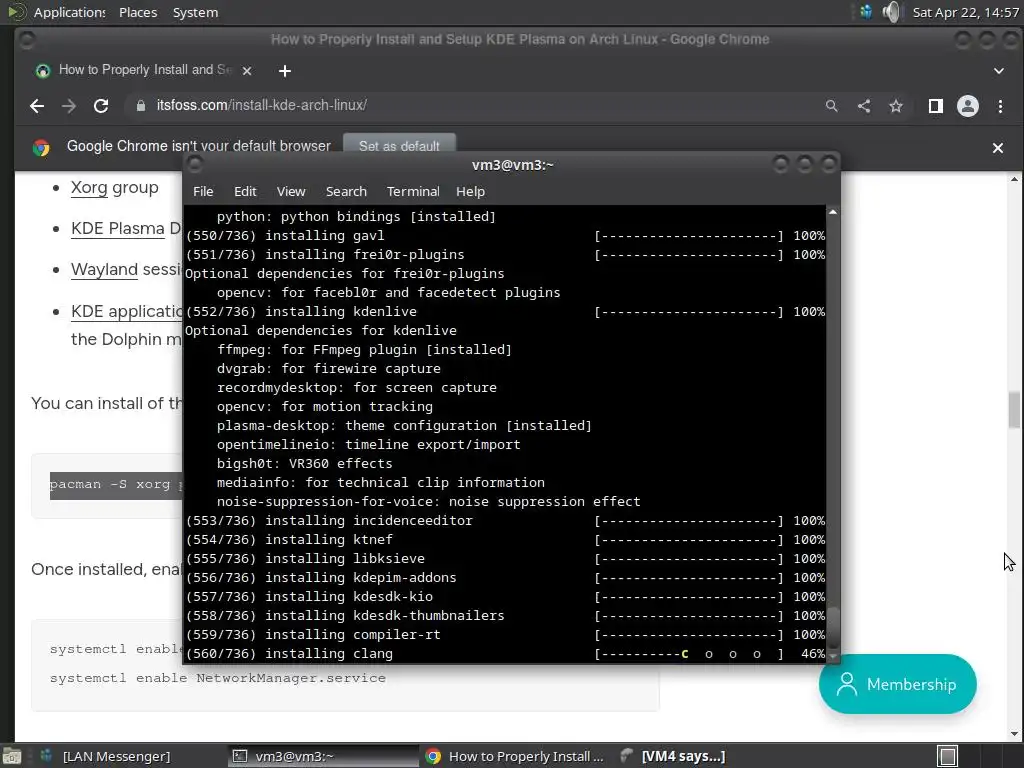This screenshot has height=768, width=1024.
Task: Click the mediainfo technical clip information line
Action: [x=381, y=483]
